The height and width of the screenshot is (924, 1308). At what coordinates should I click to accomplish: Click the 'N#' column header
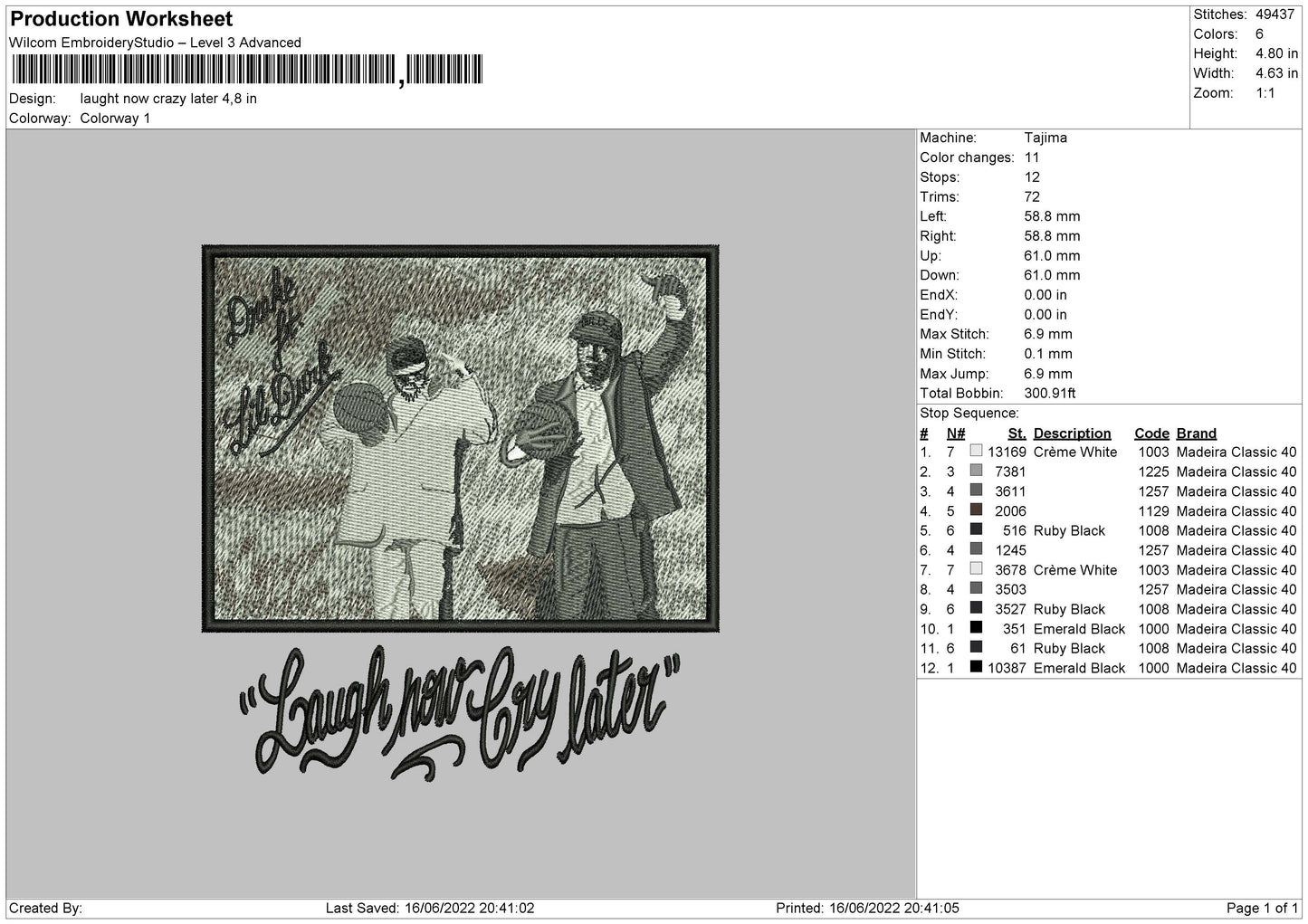click(x=956, y=433)
